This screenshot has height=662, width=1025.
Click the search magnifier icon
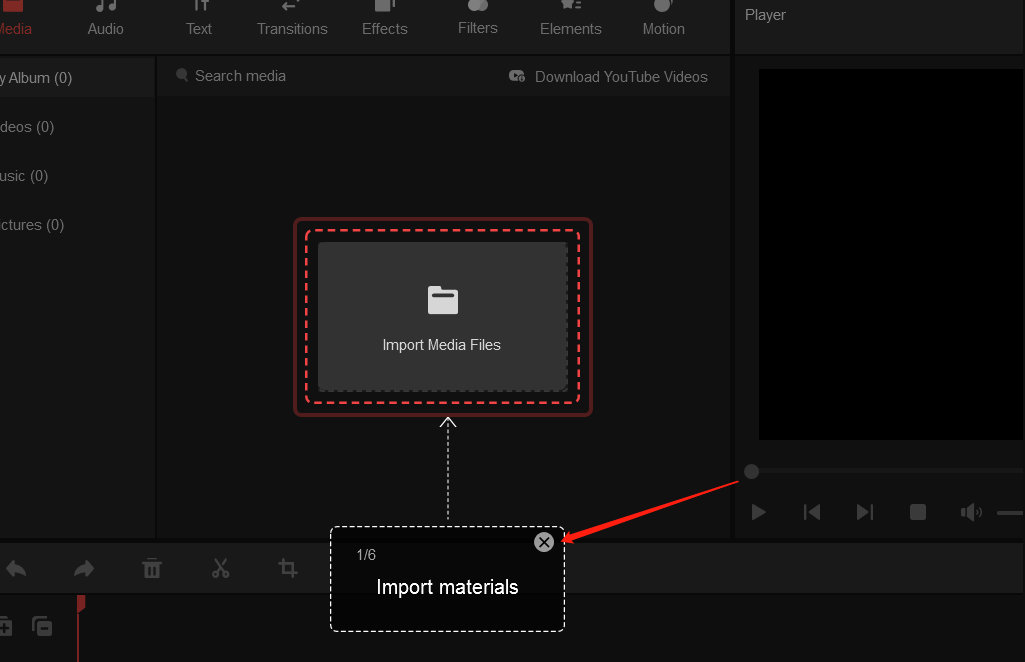coord(182,75)
